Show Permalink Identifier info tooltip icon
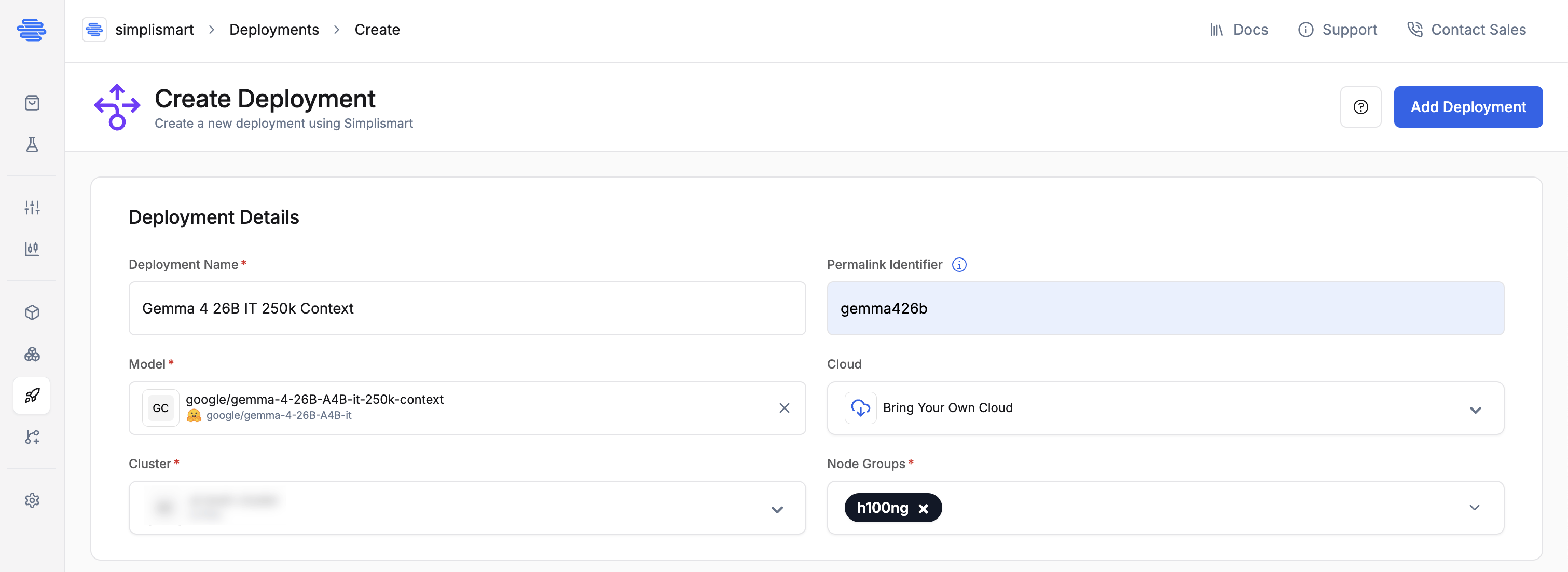 959,264
